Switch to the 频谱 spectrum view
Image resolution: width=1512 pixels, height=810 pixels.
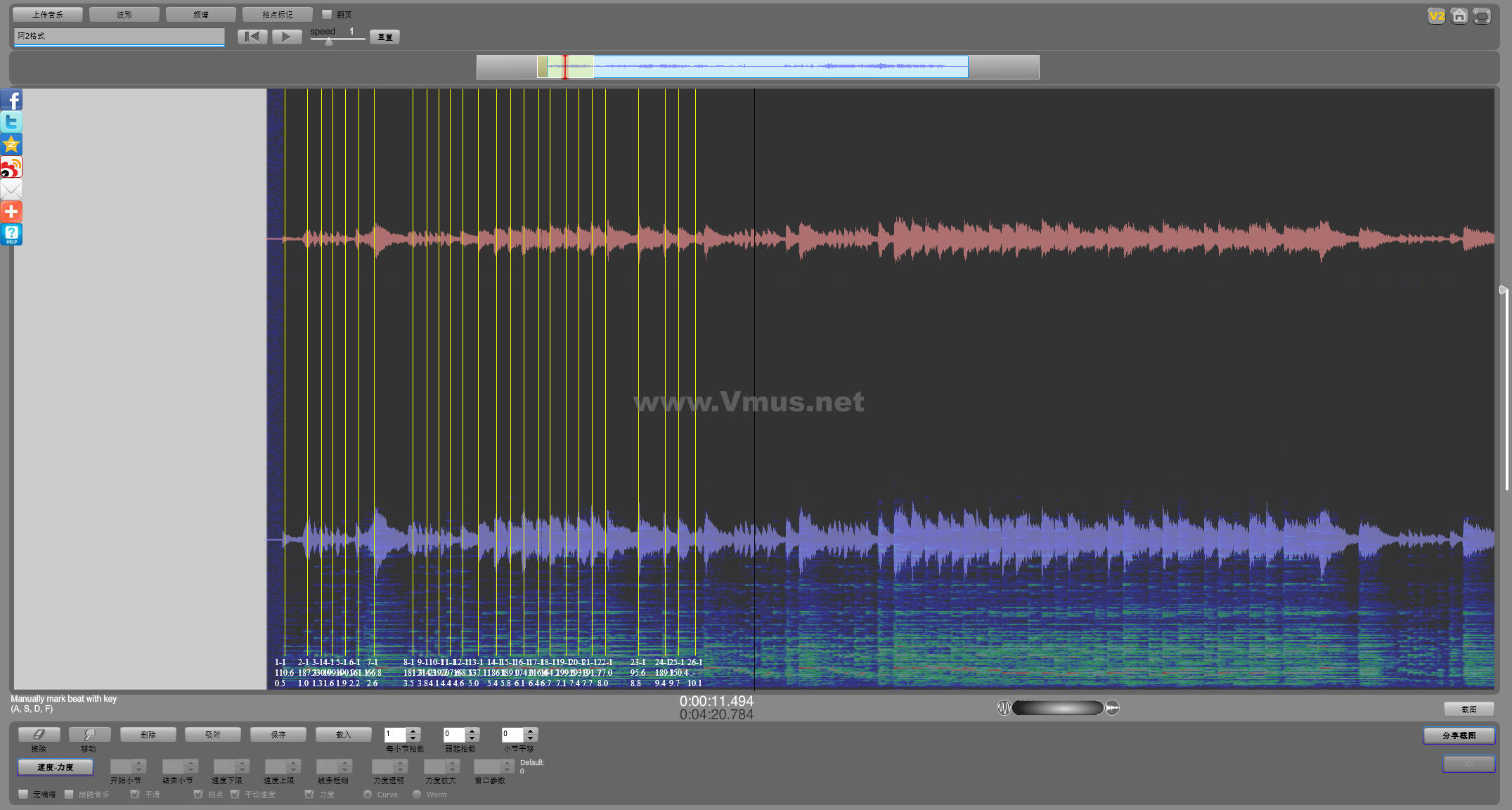(201, 14)
